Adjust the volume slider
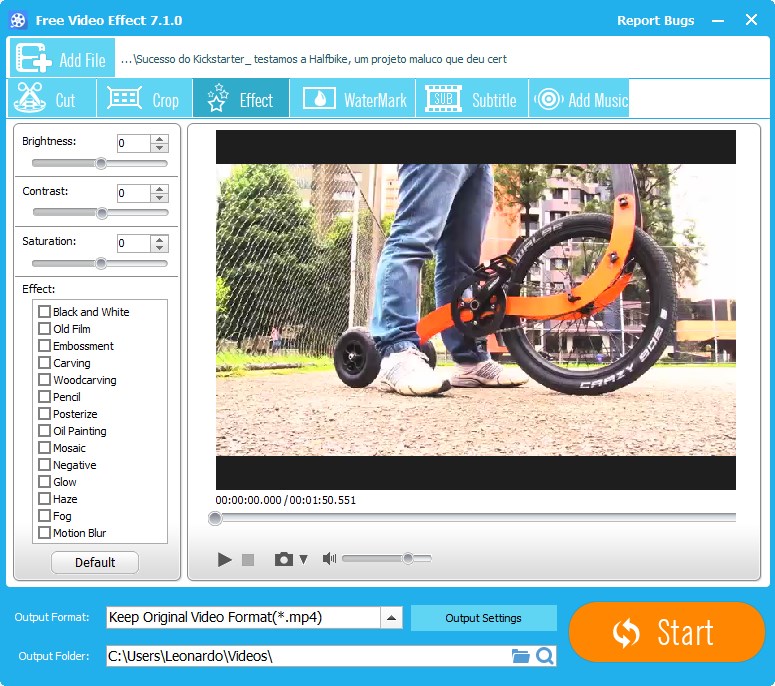The height and width of the screenshot is (686, 775). click(387, 558)
